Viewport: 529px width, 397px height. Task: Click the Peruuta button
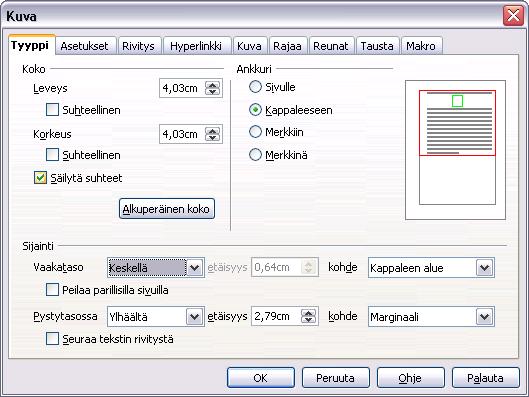(x=335, y=378)
